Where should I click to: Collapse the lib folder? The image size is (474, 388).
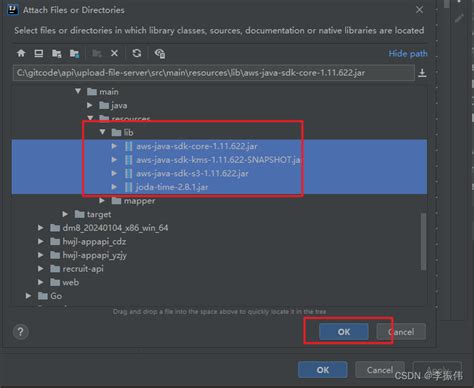click(103, 132)
